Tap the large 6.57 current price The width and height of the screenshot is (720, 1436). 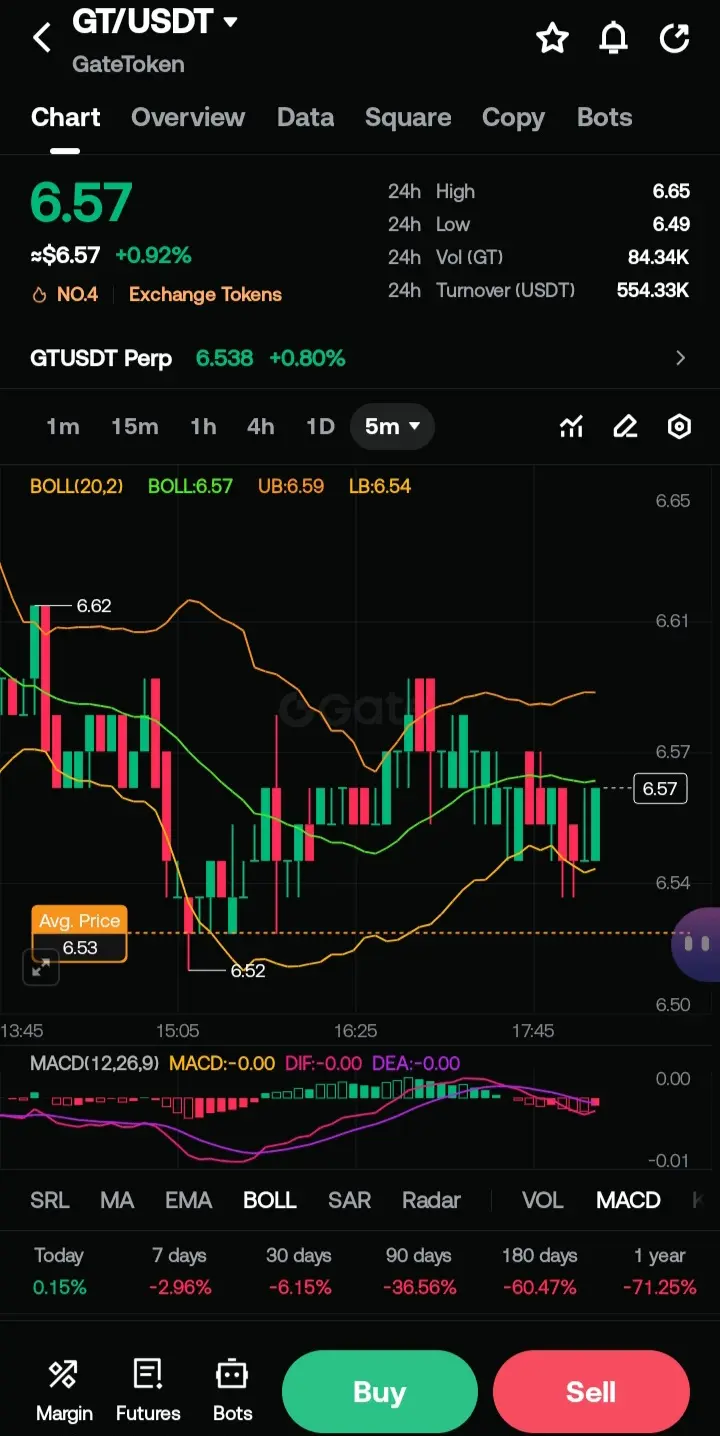tap(81, 202)
